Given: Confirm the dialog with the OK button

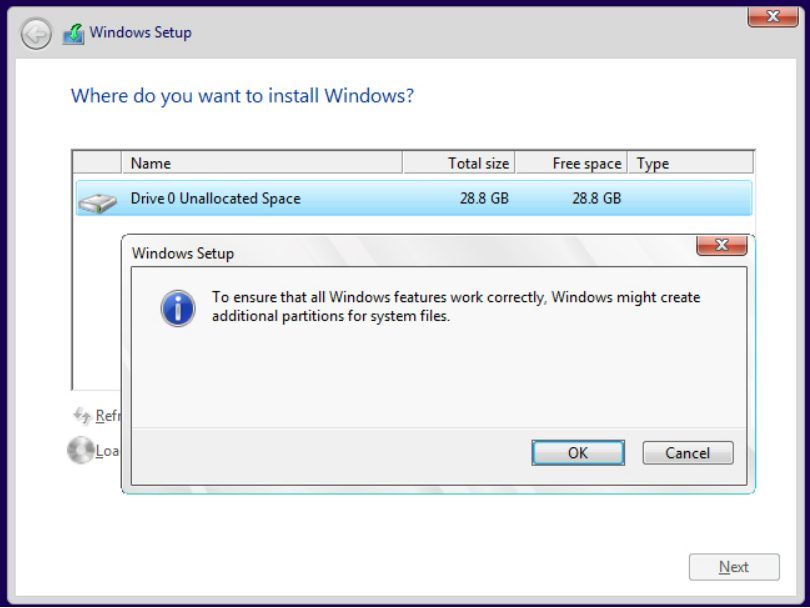Looking at the screenshot, I should point(578,453).
